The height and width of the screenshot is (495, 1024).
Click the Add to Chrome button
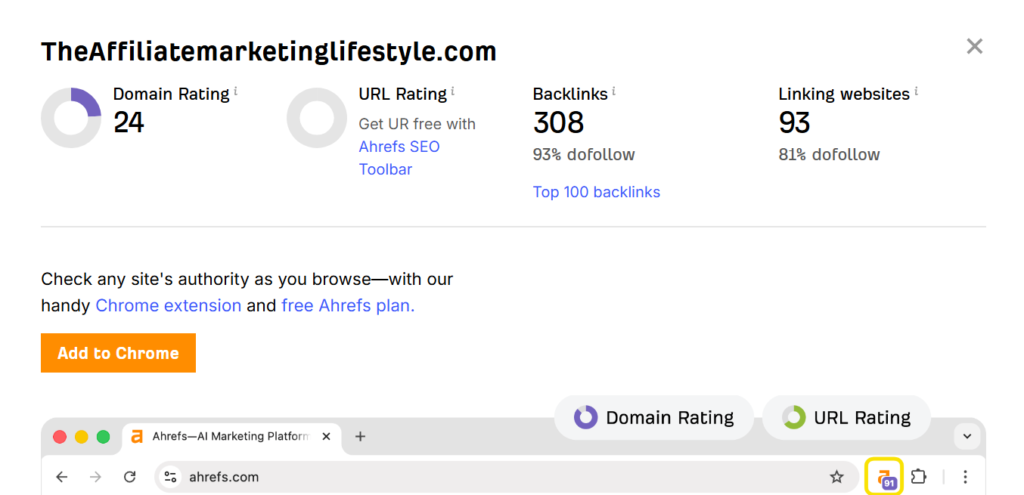click(x=118, y=353)
